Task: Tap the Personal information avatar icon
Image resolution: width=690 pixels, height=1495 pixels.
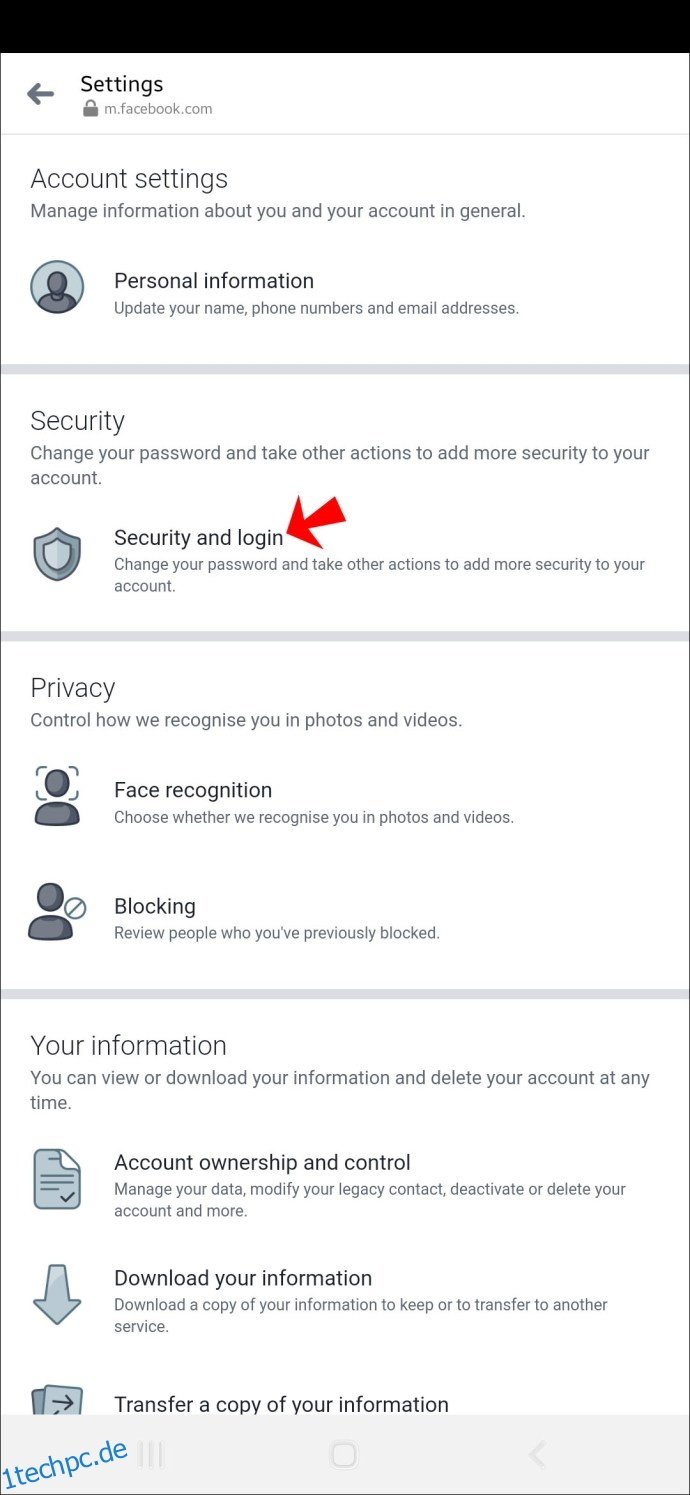Action: [x=56, y=289]
